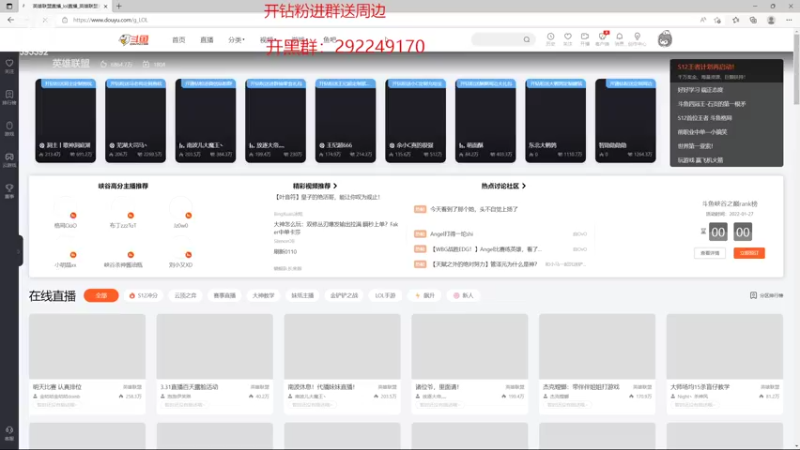Select the 金铲铲之战 filter tab

(344, 295)
